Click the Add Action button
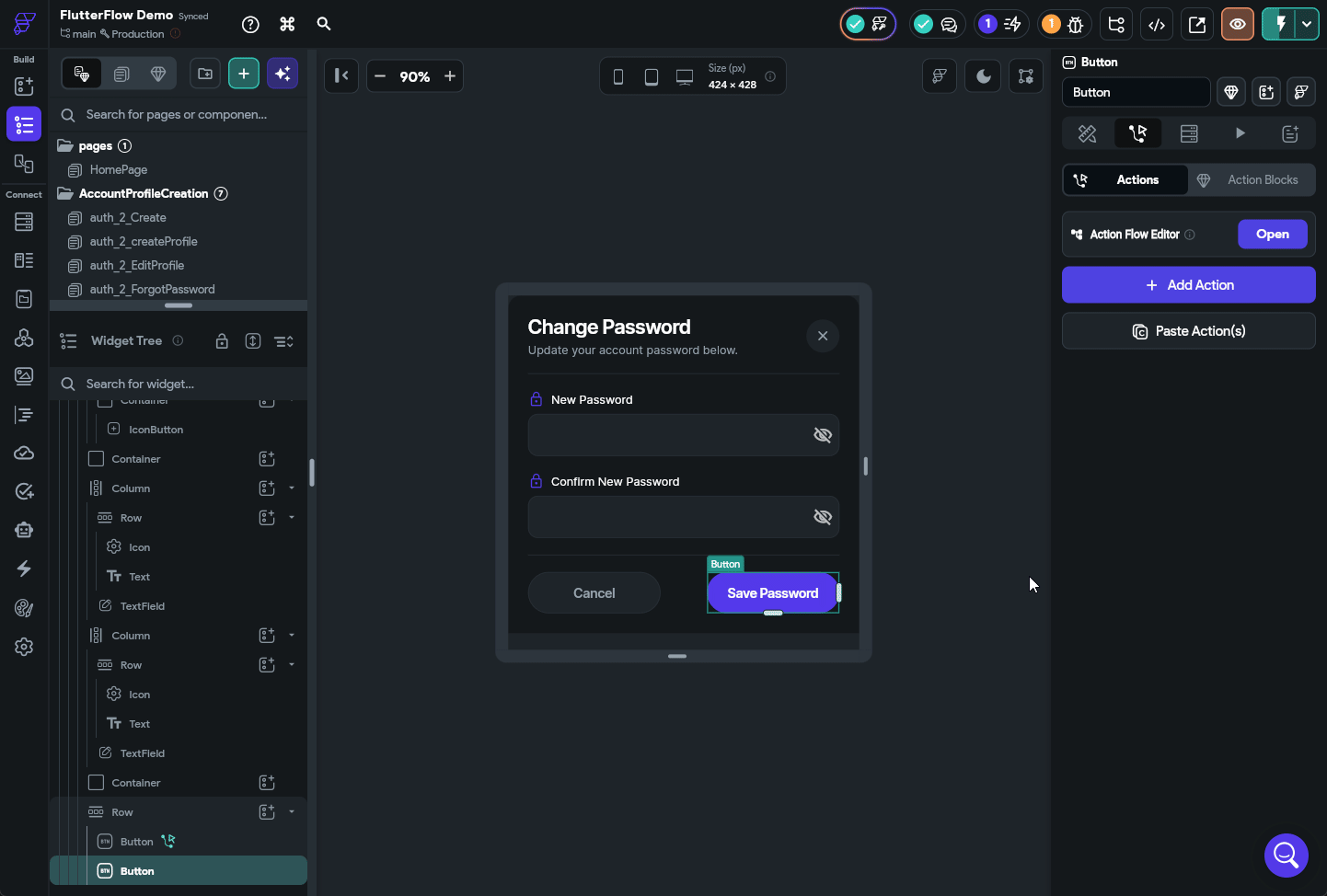1327x896 pixels. pos(1189,285)
